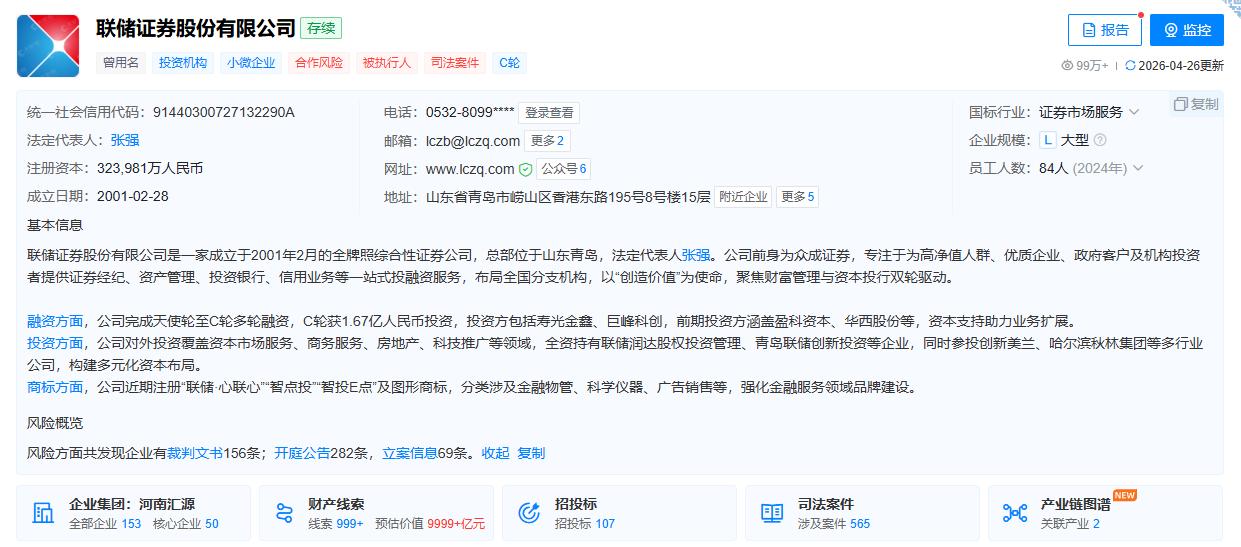Open 关联产业 2 count
Image resolution: width=1241 pixels, height=547 pixels.
[1070, 523]
